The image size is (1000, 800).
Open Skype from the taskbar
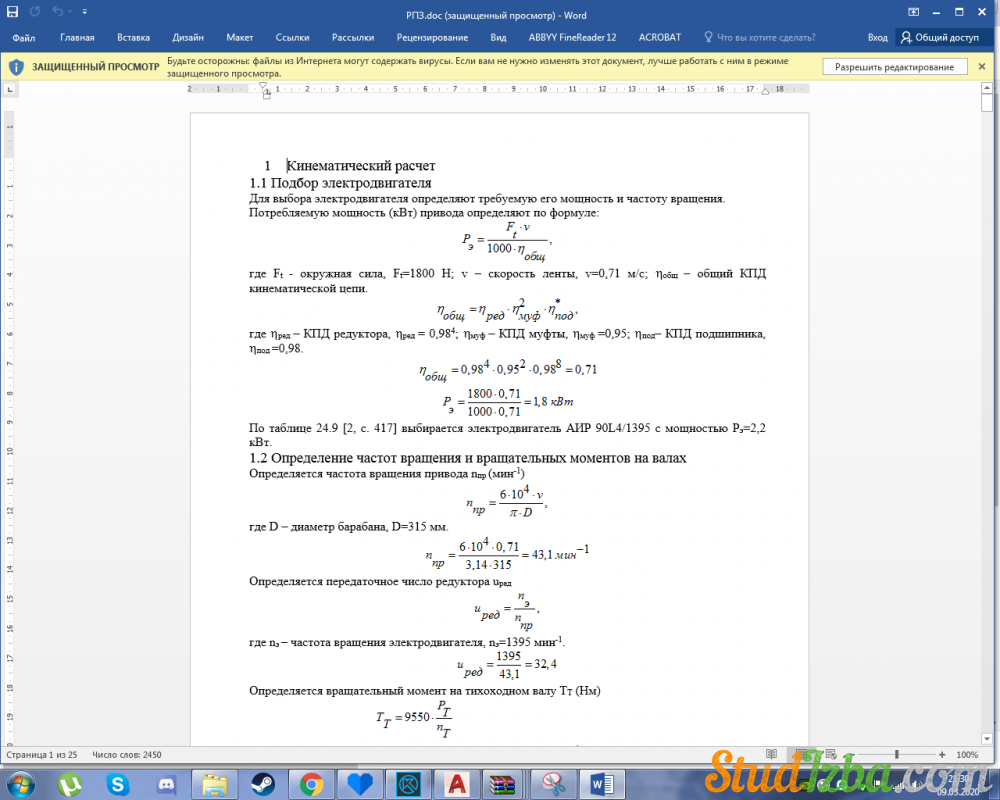(x=117, y=784)
